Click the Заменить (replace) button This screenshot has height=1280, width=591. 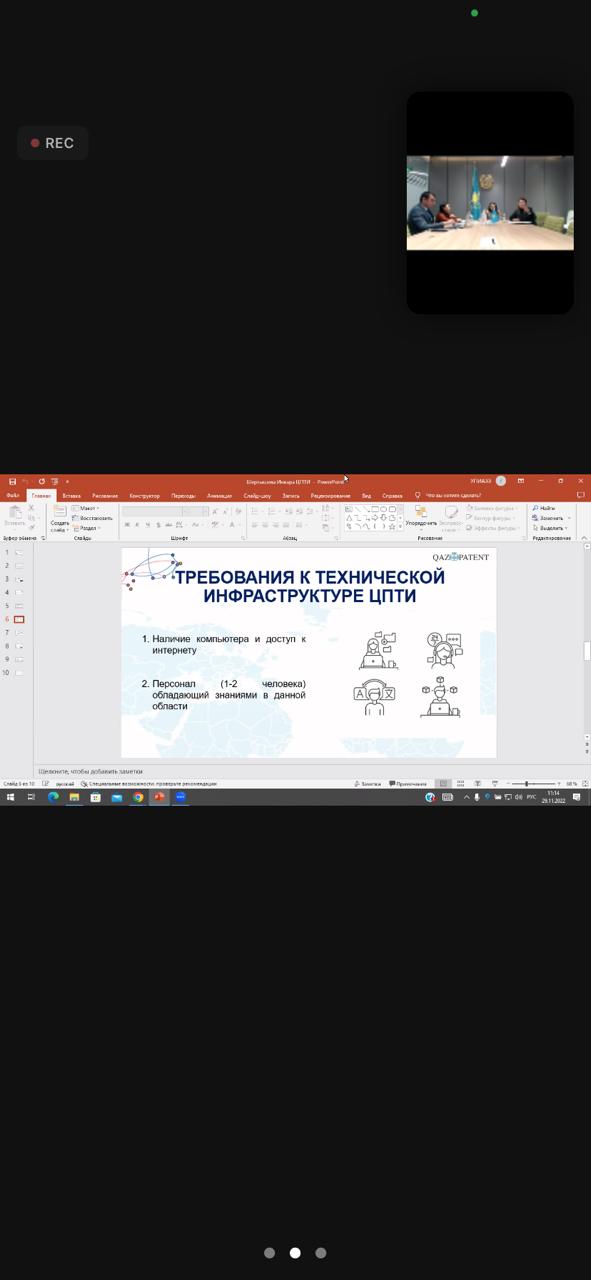[552, 518]
